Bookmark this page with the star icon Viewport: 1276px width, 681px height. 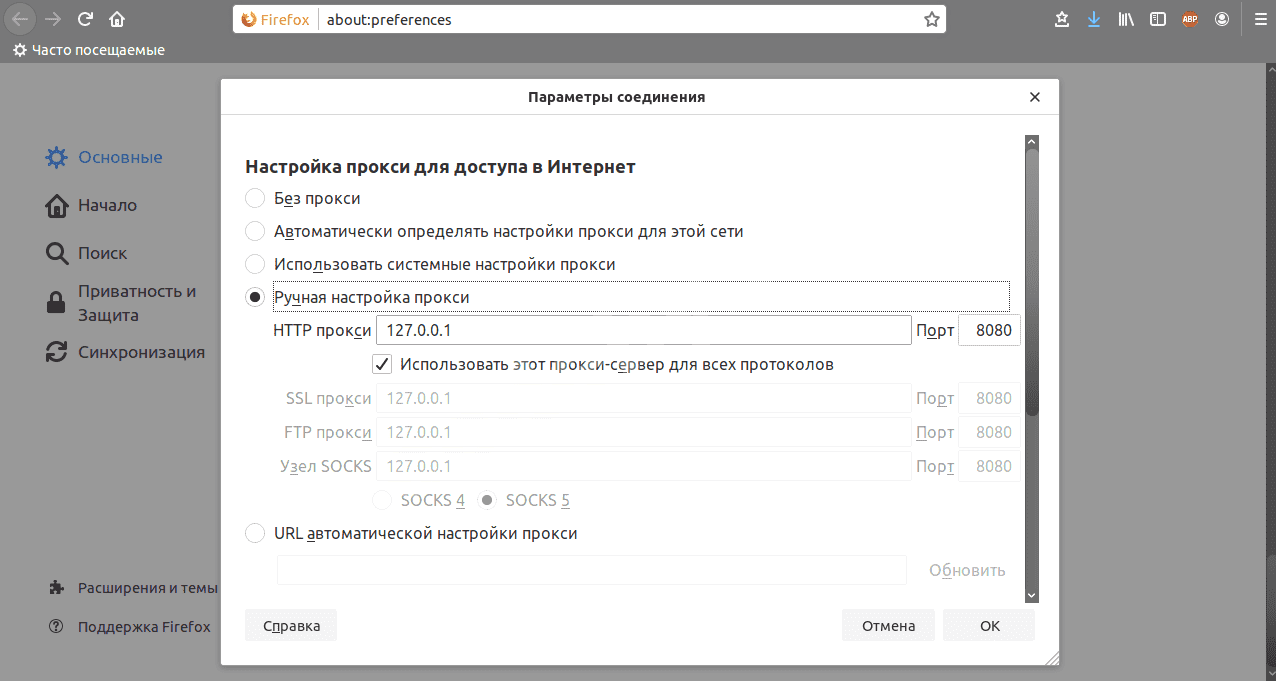(931, 19)
